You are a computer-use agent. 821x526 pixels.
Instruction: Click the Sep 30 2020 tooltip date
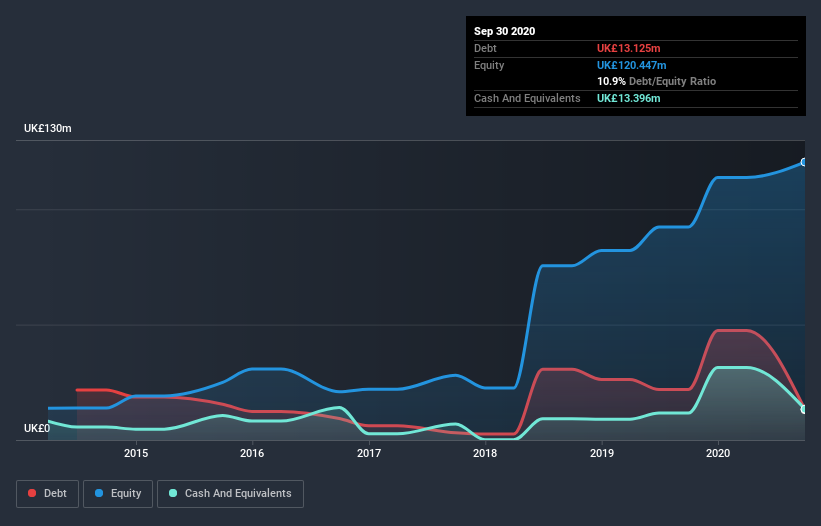504,31
